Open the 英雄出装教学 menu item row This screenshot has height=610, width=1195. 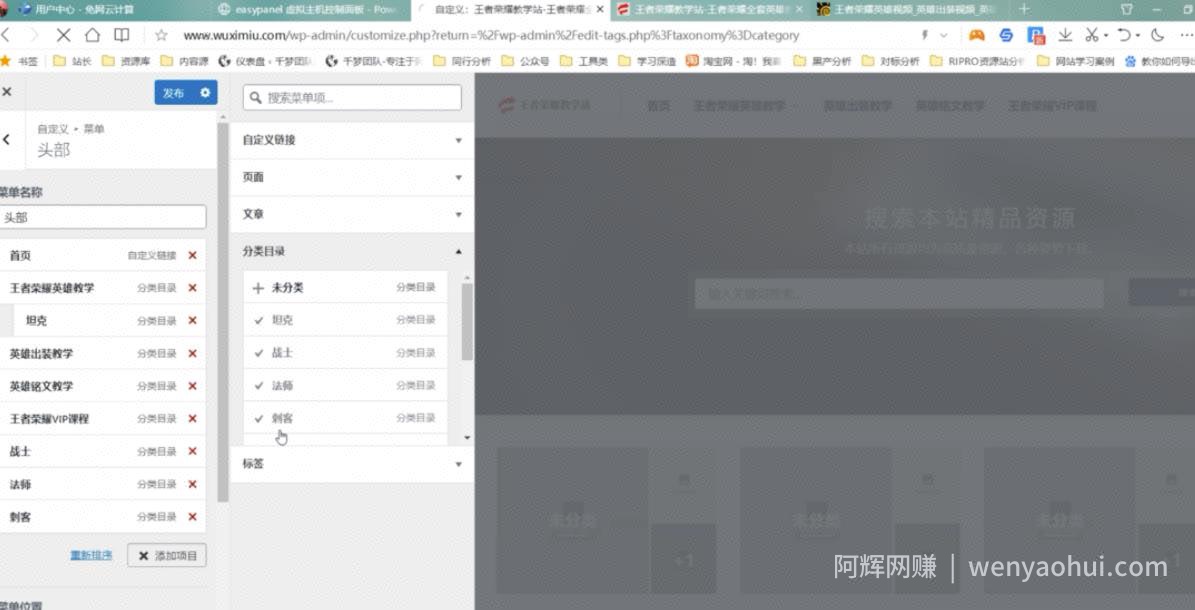(102, 354)
